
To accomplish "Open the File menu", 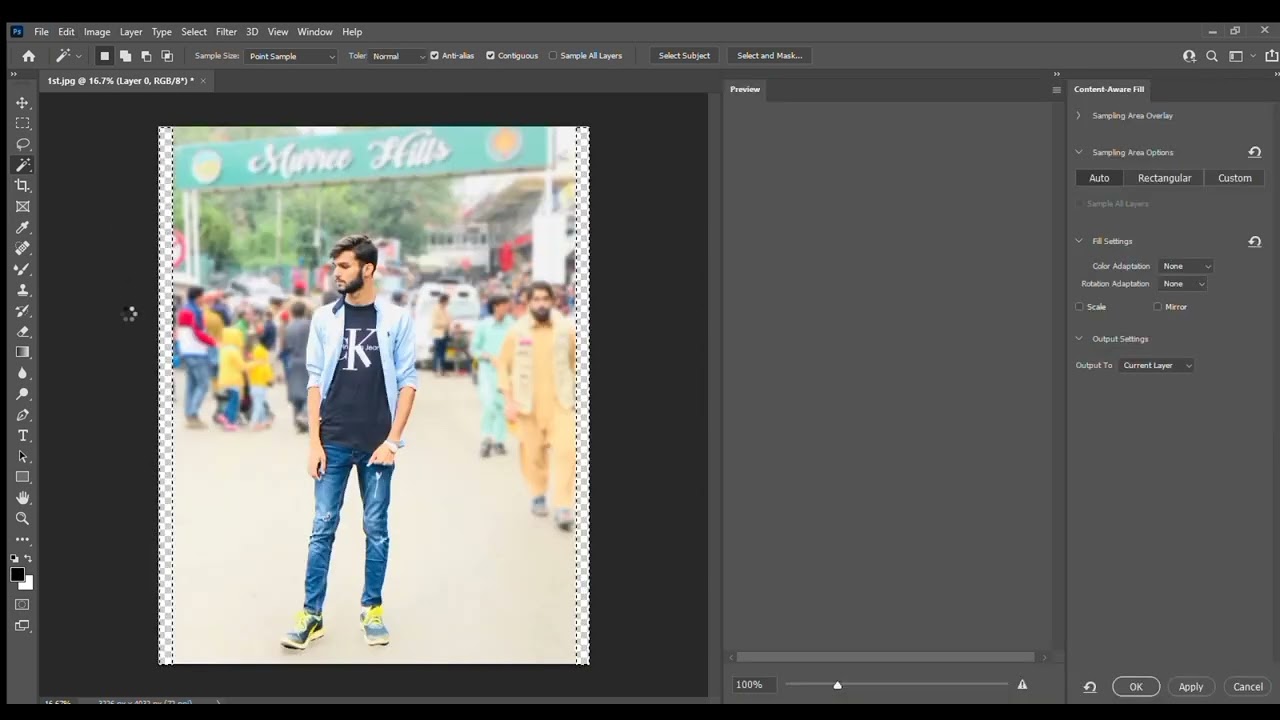I will [x=41, y=32].
